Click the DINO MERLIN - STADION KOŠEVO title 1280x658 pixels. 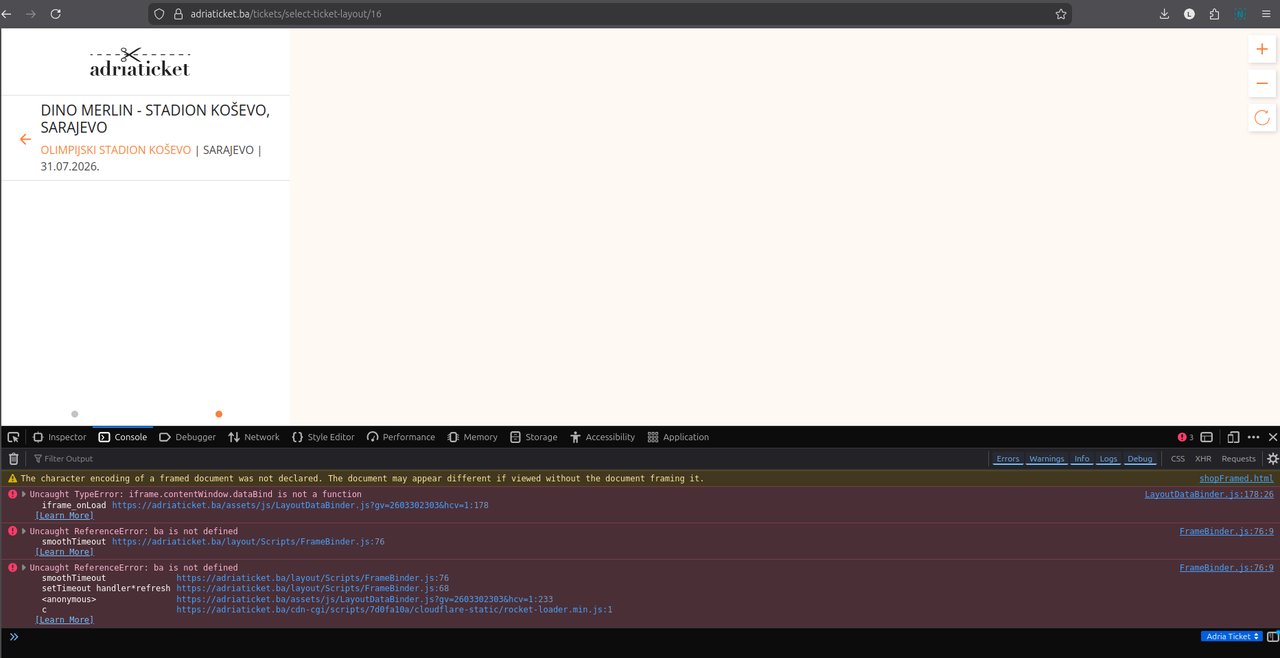tap(155, 119)
